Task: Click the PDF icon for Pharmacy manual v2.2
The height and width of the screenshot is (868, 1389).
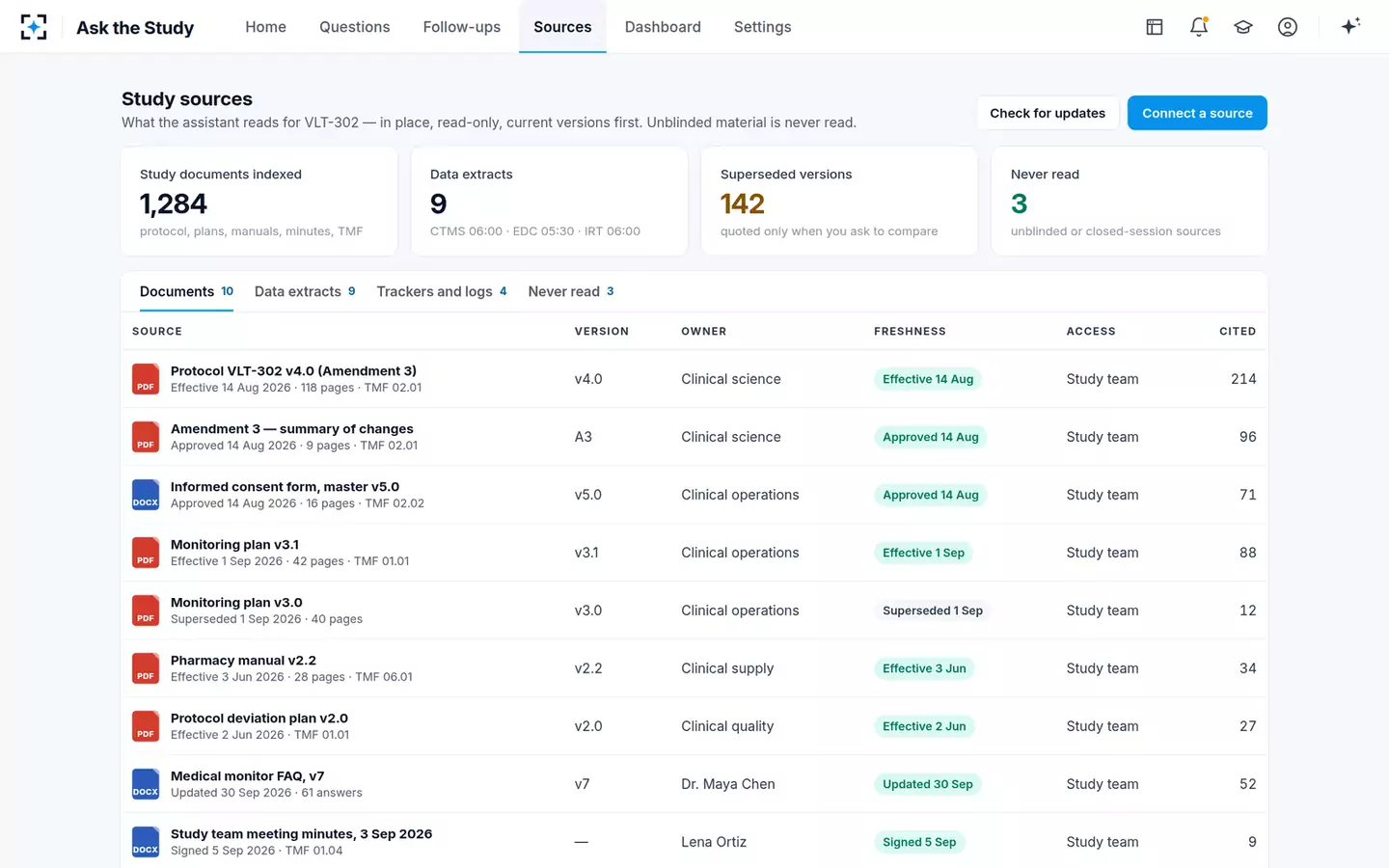Action: 146,668
